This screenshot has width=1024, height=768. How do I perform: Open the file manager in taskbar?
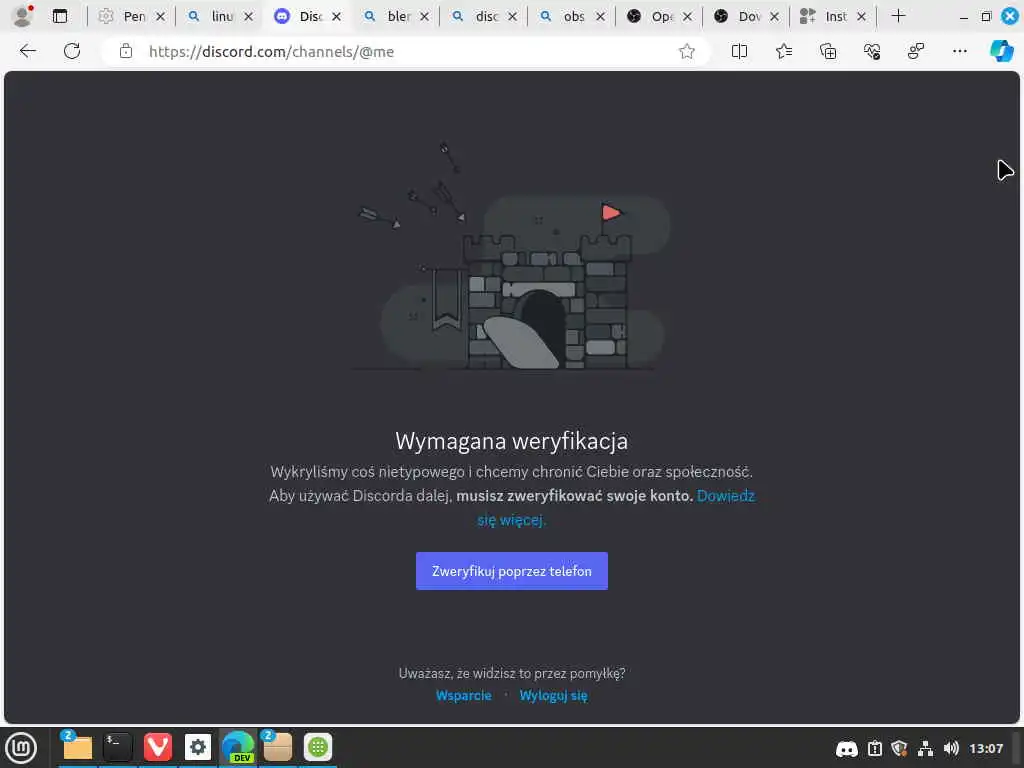tap(77, 747)
